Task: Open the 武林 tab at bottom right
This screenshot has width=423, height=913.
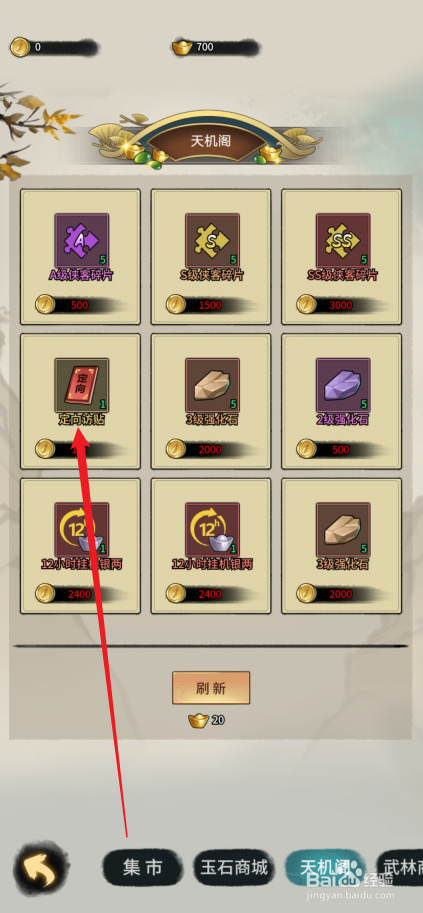Action: [400, 868]
